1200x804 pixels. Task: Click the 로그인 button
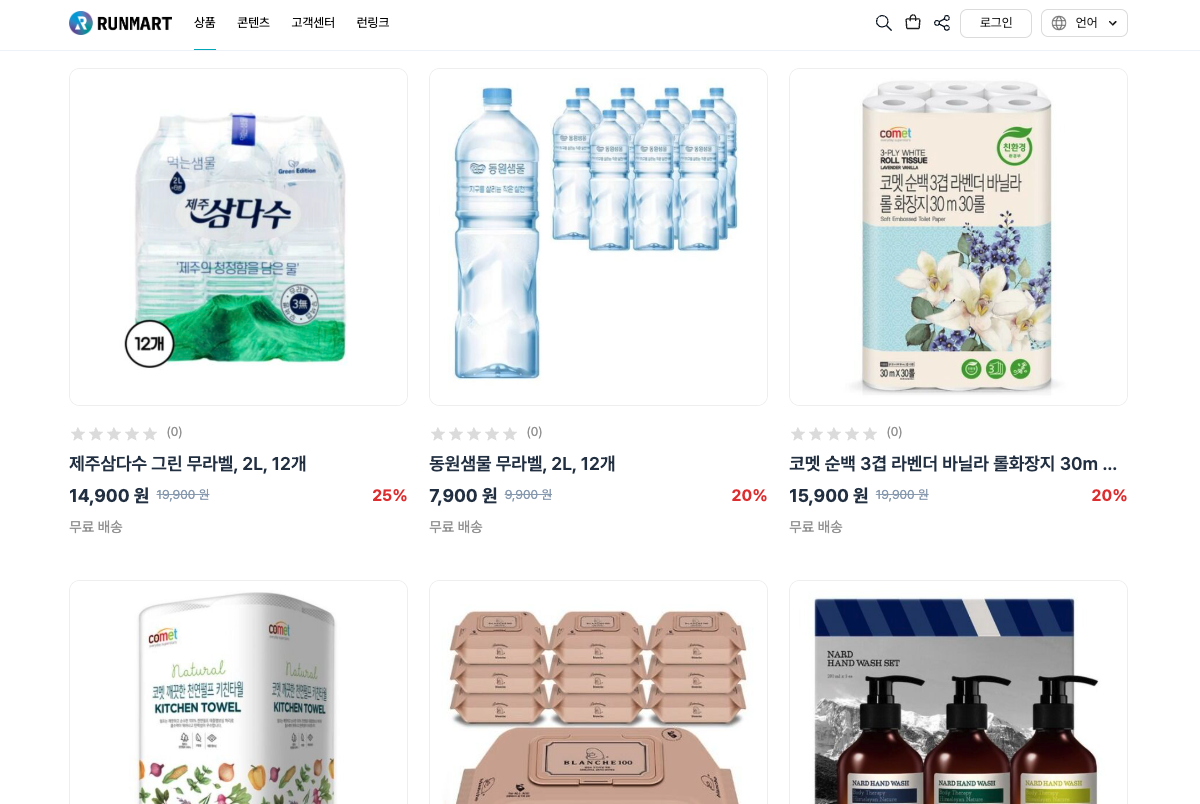[x=996, y=23]
